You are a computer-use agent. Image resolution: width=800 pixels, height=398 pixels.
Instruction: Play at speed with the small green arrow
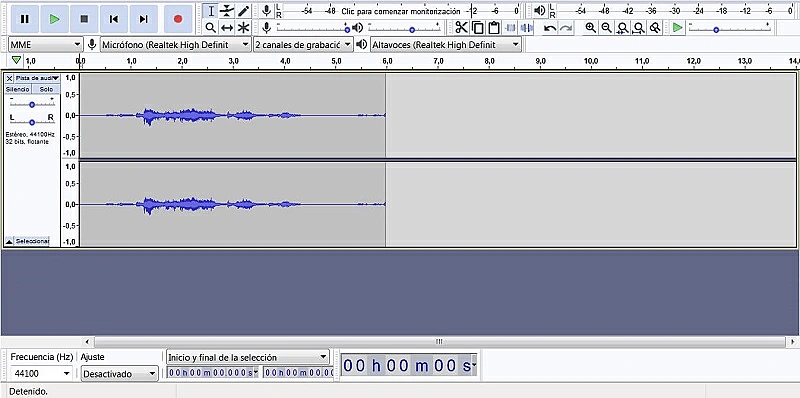pyautogui.click(x=677, y=28)
